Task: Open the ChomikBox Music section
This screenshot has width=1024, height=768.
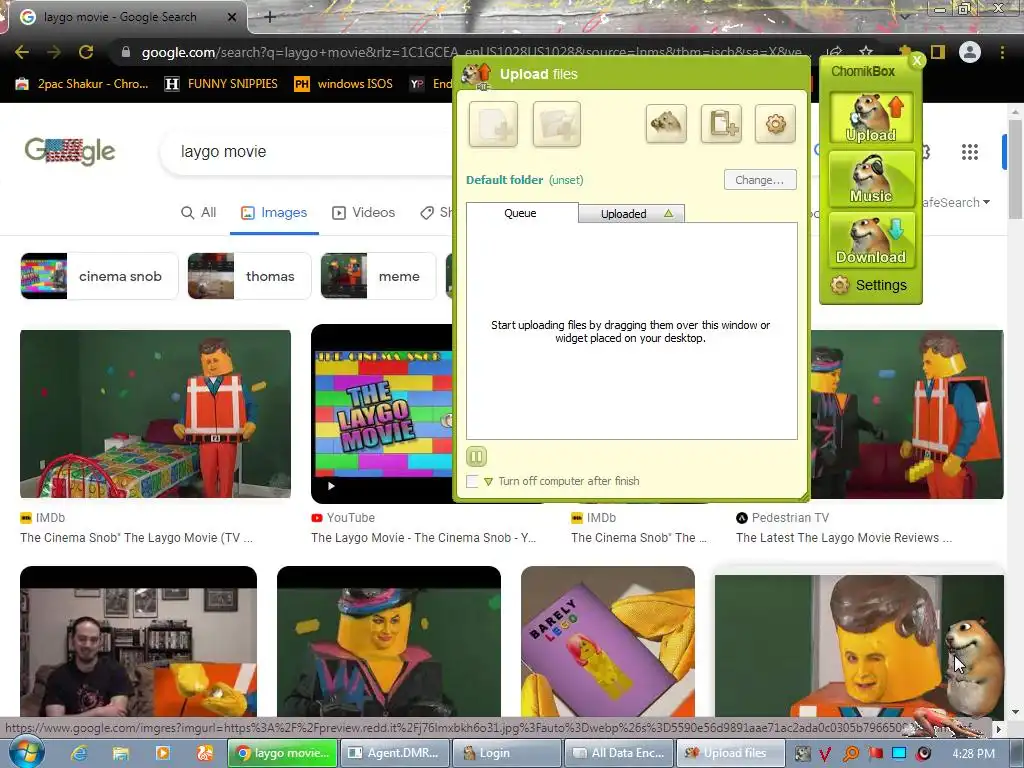Action: [x=871, y=178]
